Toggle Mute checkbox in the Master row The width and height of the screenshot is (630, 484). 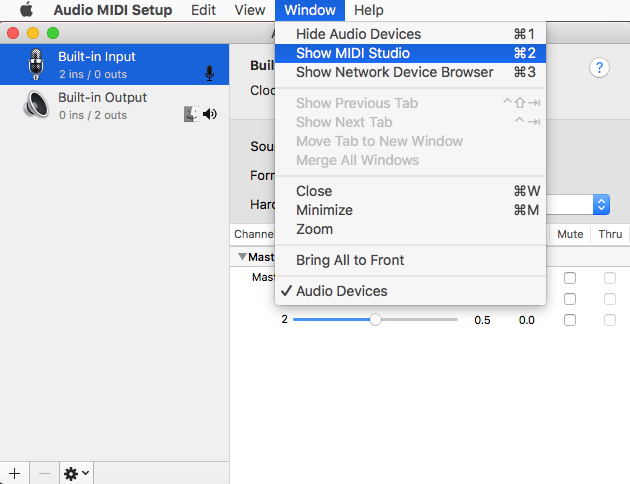(x=570, y=278)
